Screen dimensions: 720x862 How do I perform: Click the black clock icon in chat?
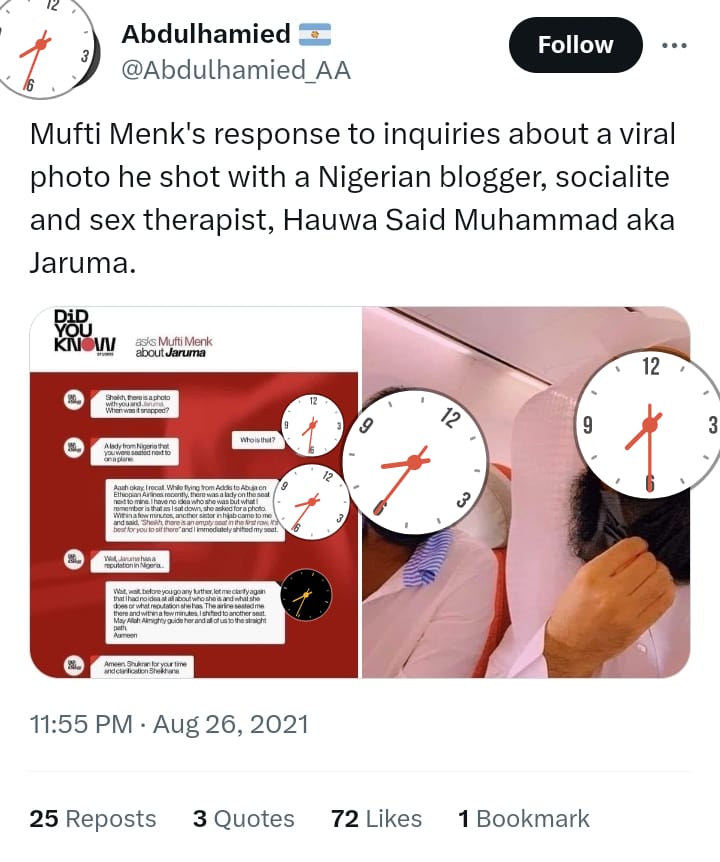(306, 595)
